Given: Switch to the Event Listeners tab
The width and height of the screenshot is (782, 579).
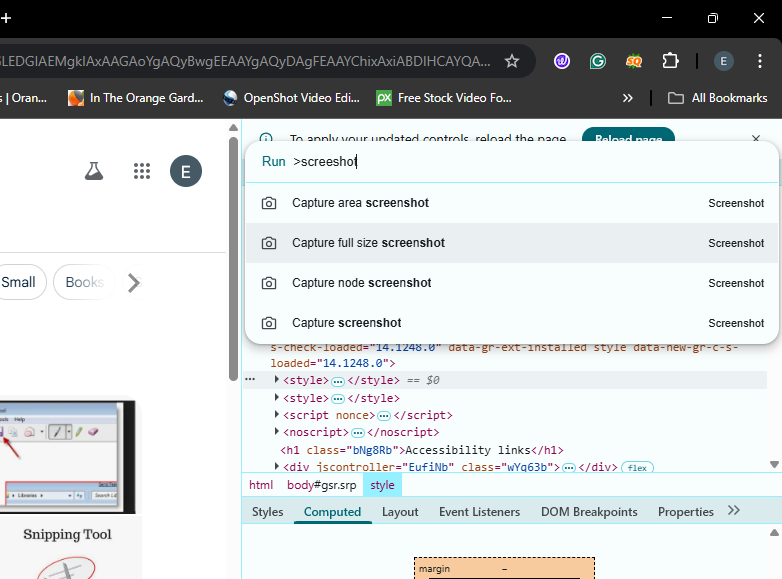Looking at the screenshot, I should [x=480, y=512].
